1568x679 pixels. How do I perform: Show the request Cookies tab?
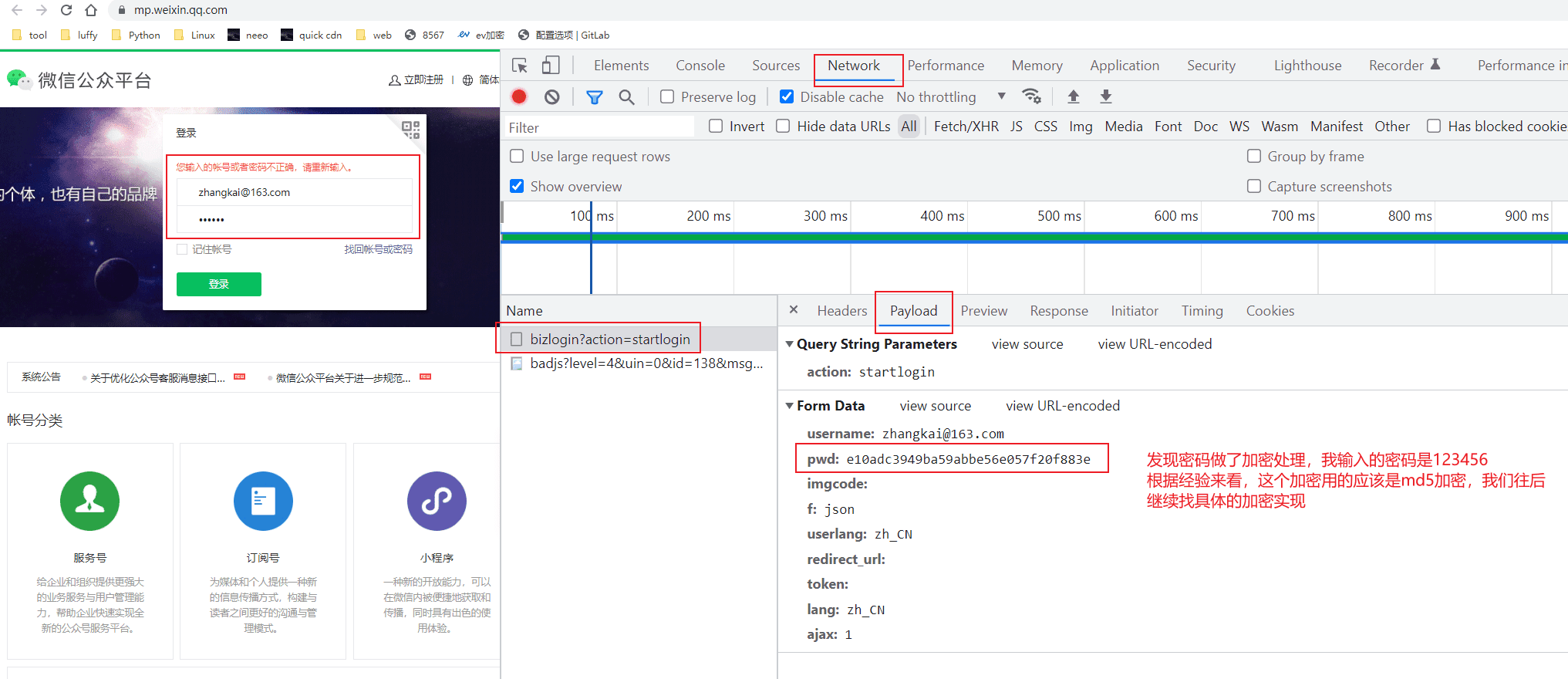click(1270, 310)
